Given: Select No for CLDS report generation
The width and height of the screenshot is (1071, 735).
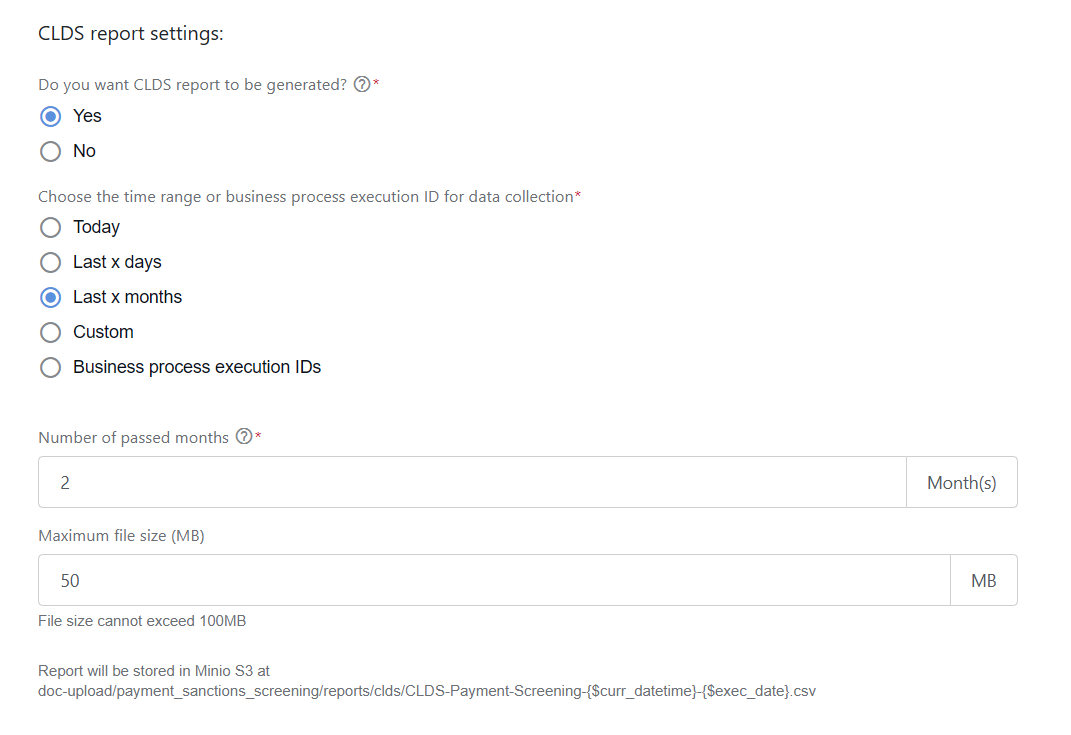Looking at the screenshot, I should tap(51, 151).
